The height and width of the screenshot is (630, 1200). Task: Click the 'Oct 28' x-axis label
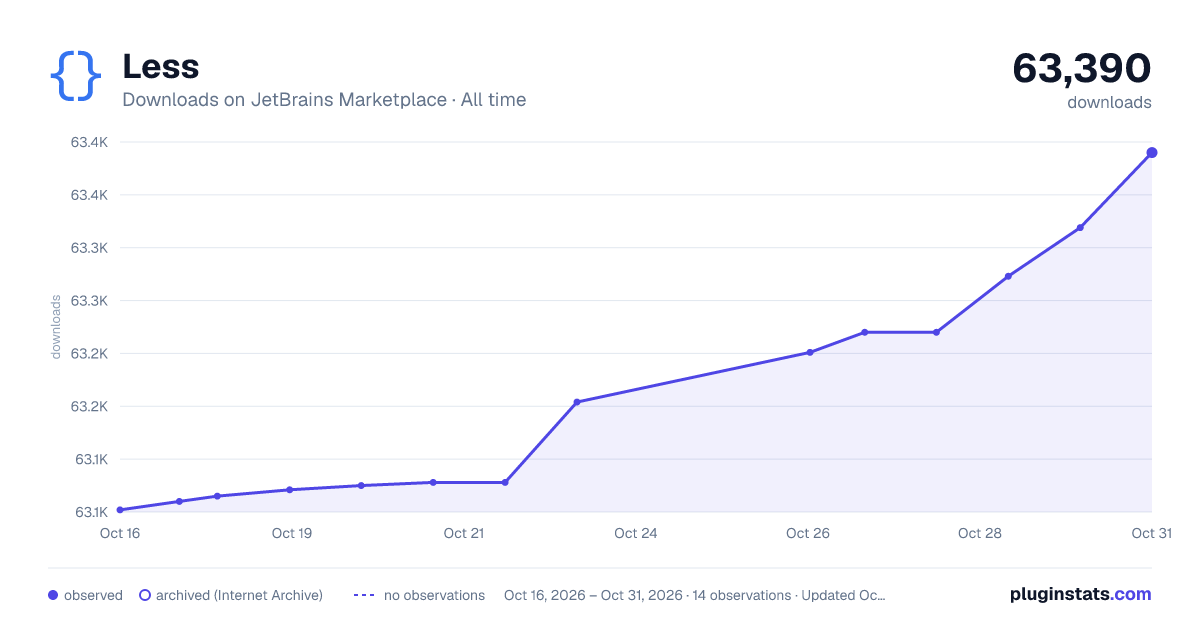980,533
